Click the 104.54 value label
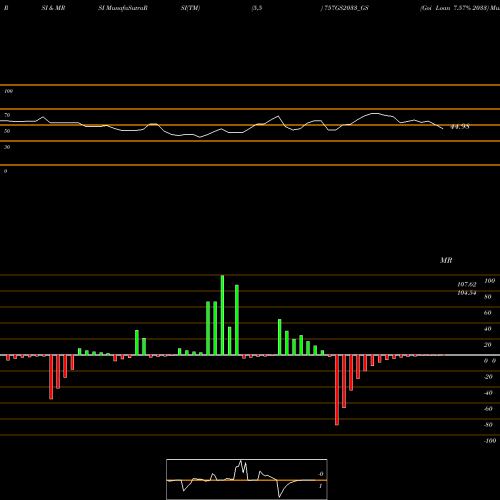 coord(467,293)
